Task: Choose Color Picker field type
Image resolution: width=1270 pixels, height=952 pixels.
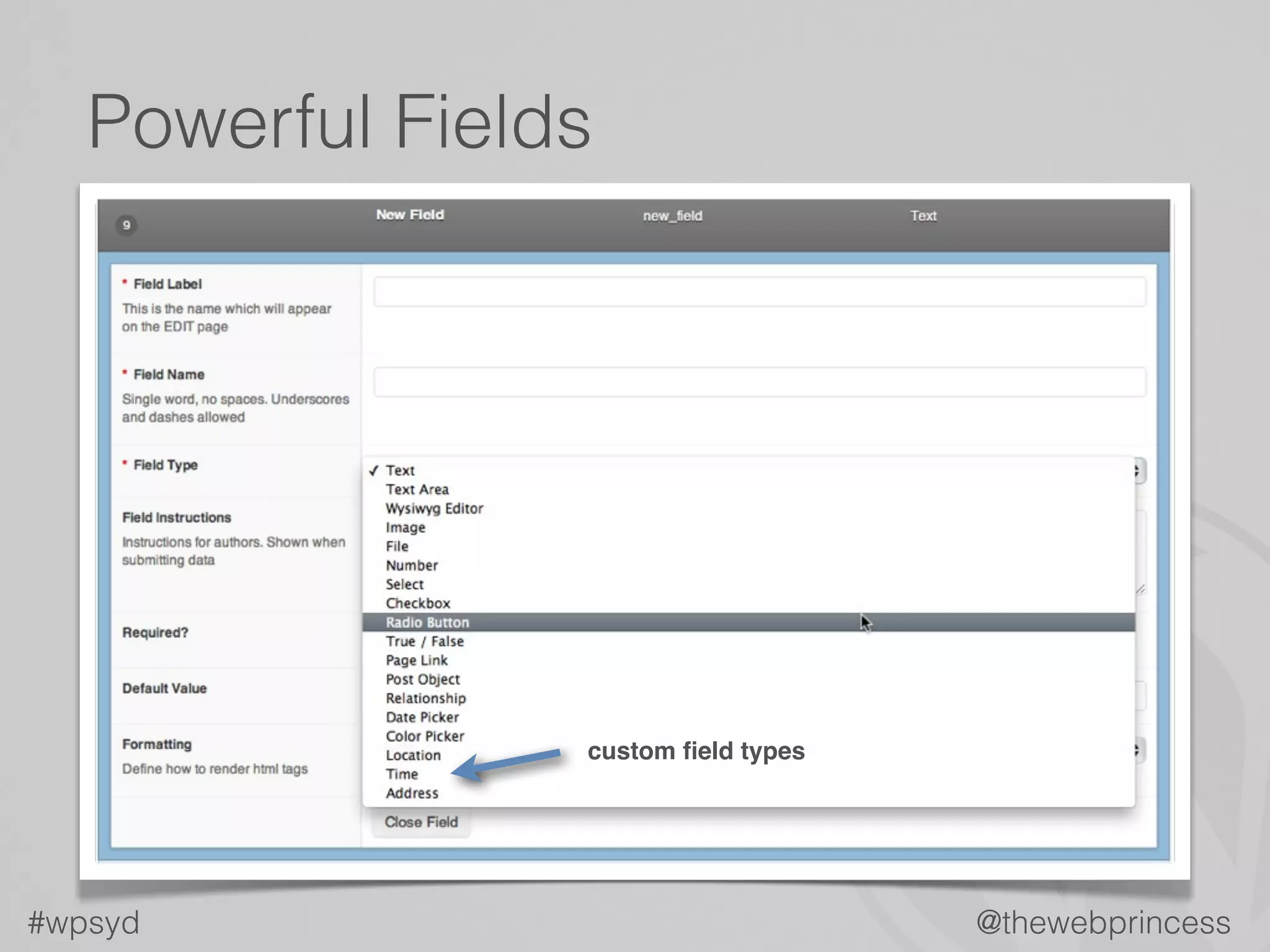Action: 748,736
